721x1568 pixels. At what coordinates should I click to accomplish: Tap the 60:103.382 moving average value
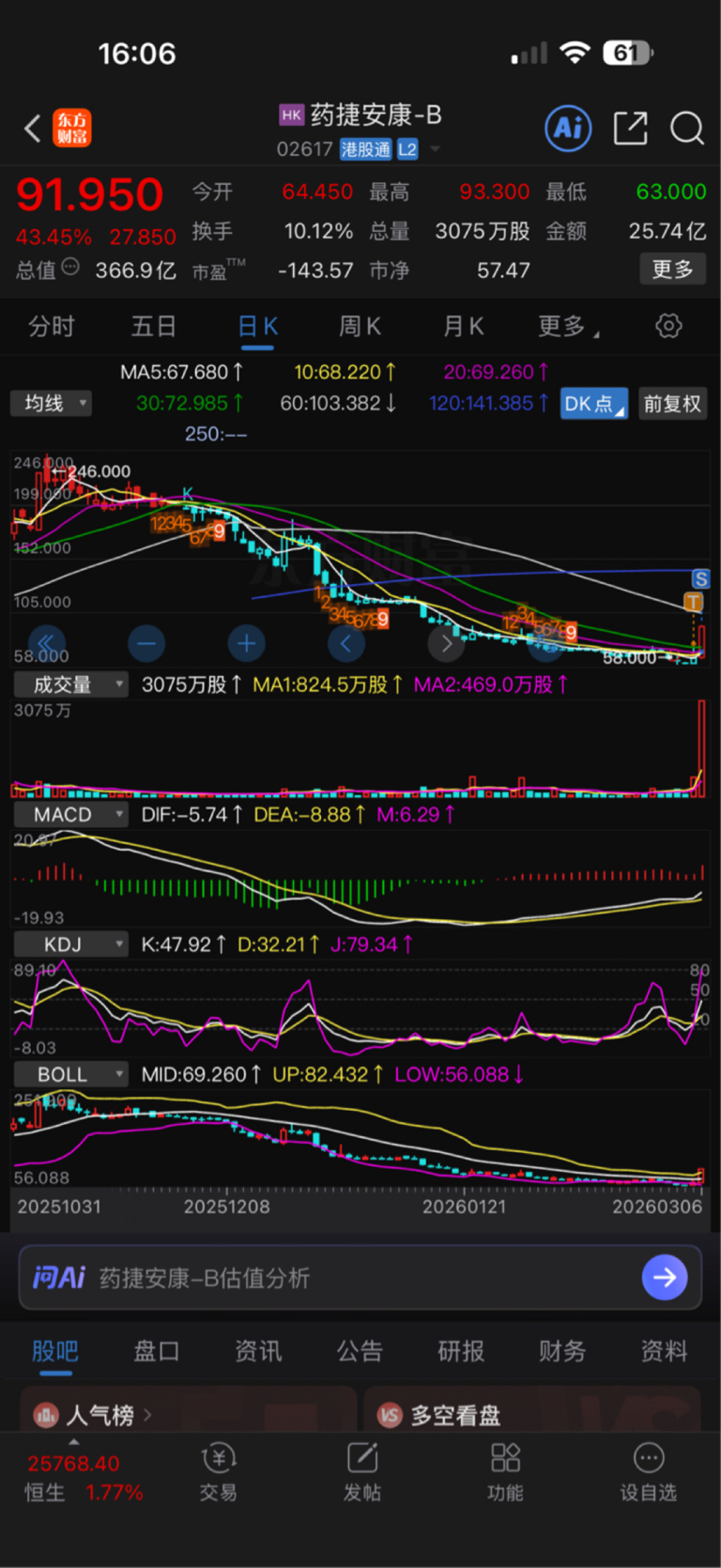click(x=338, y=403)
